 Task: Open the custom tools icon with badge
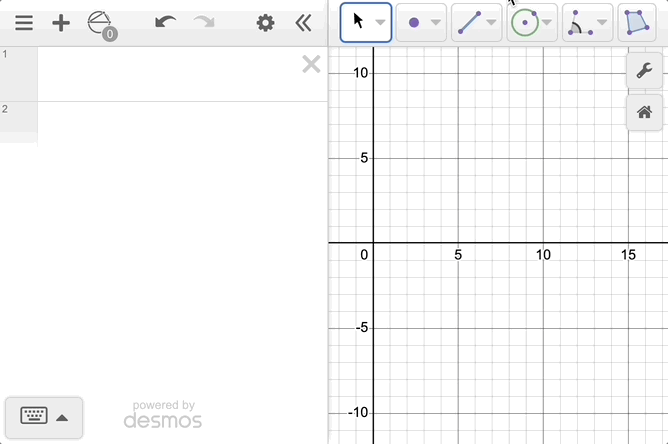click(102, 24)
